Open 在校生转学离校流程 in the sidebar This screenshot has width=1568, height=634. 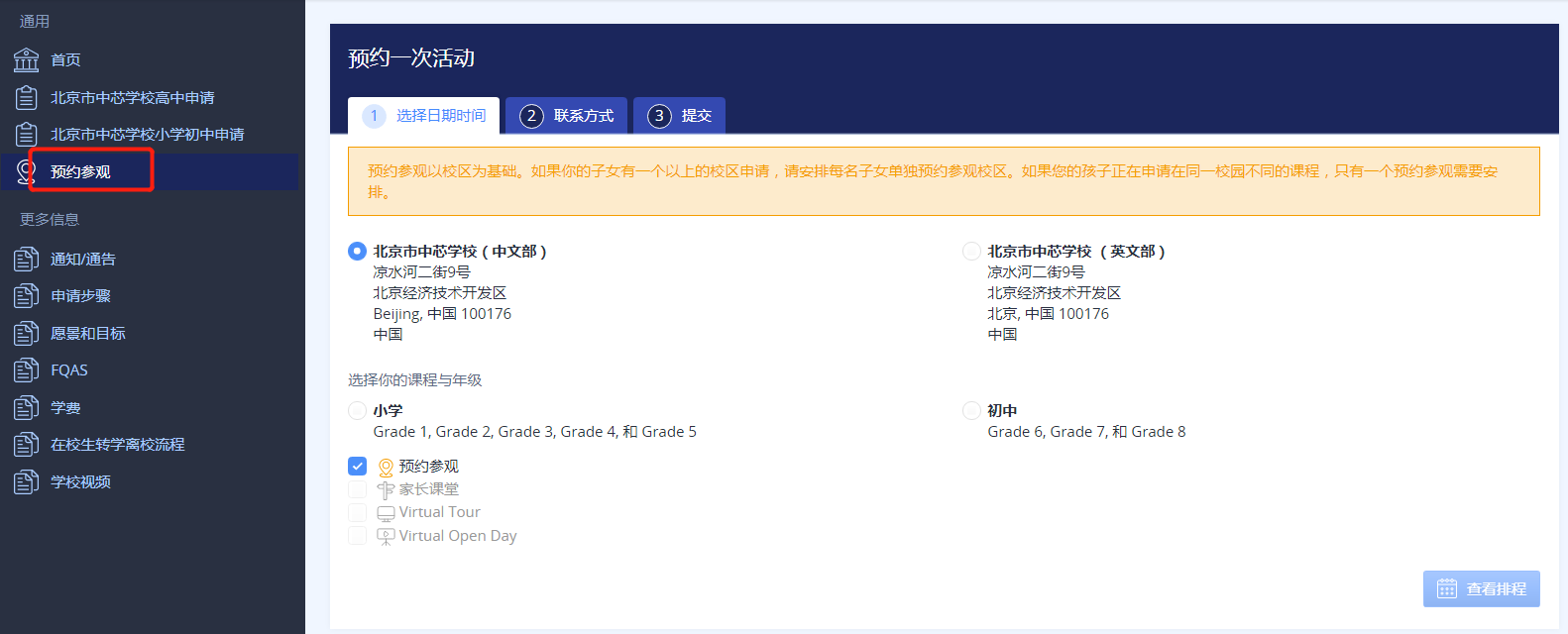117,445
